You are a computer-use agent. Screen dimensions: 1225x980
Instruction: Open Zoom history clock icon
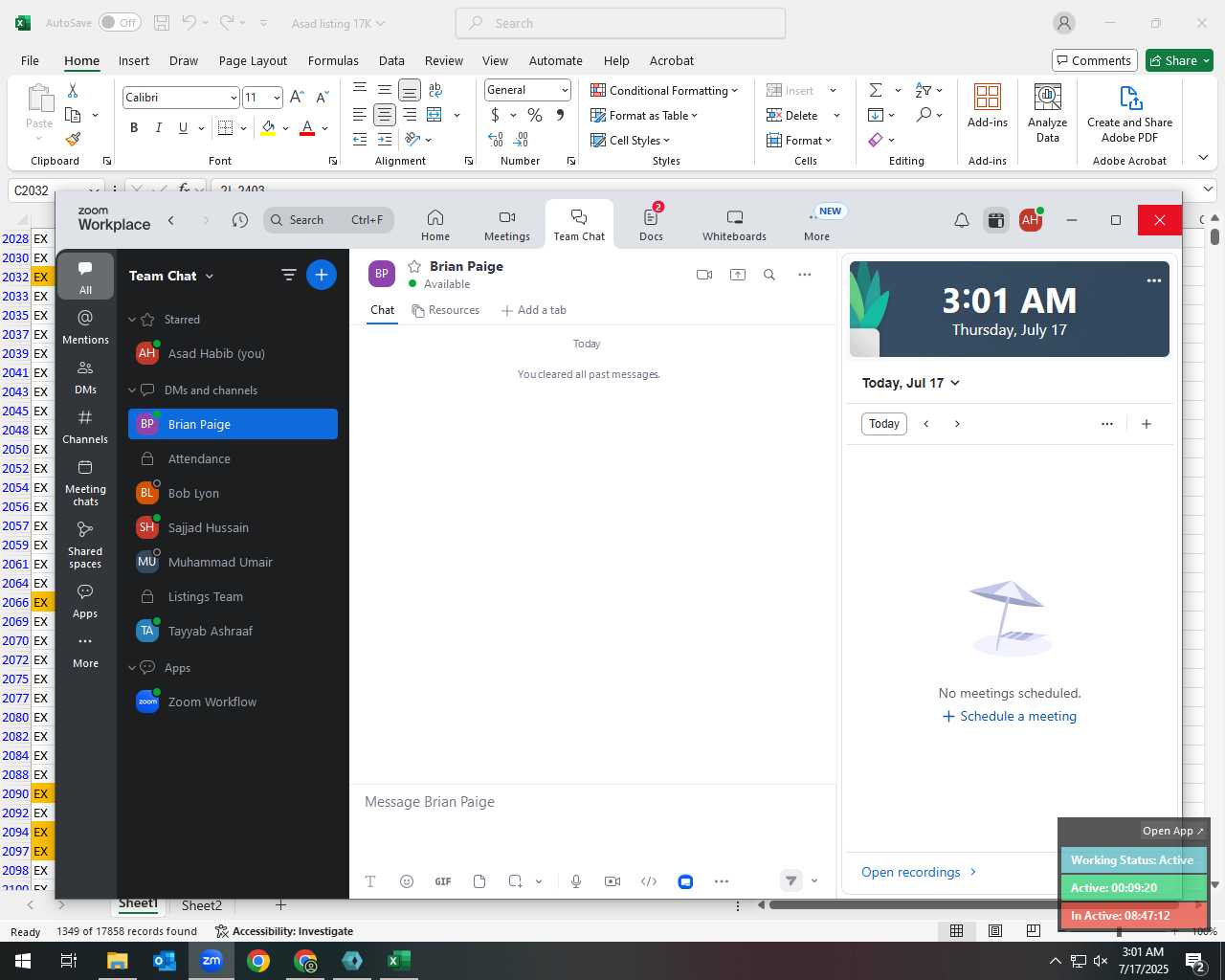[240, 220]
